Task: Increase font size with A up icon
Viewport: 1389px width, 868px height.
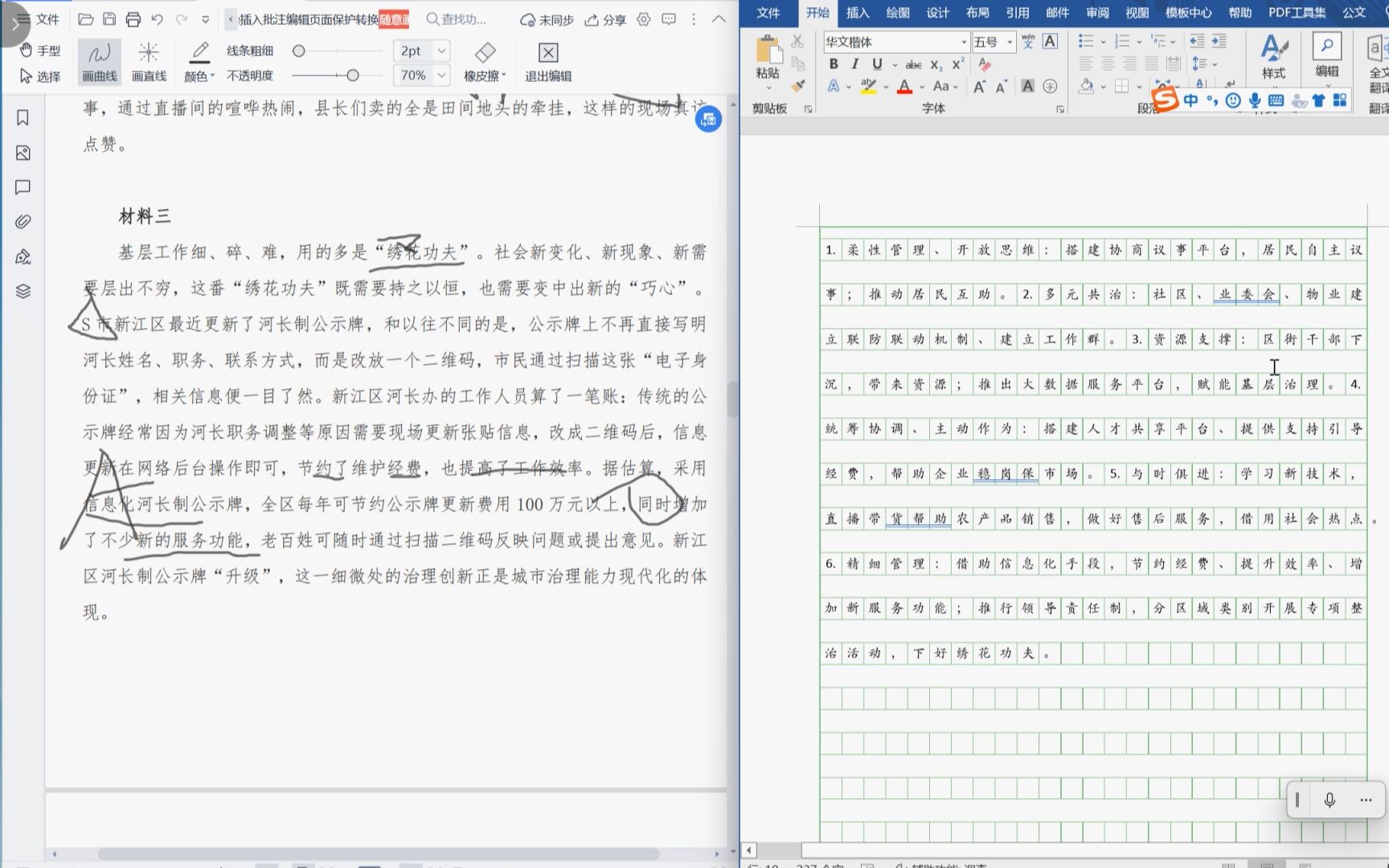Action: coord(979,87)
